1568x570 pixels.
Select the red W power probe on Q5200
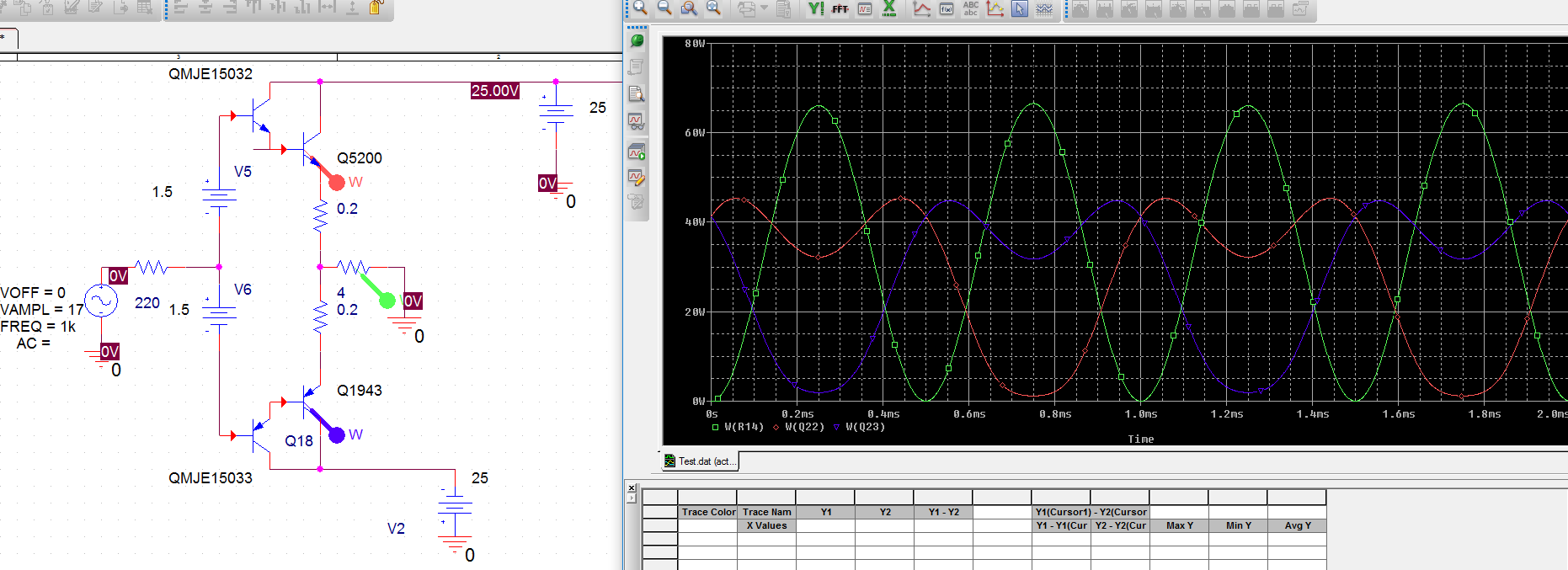(x=335, y=181)
